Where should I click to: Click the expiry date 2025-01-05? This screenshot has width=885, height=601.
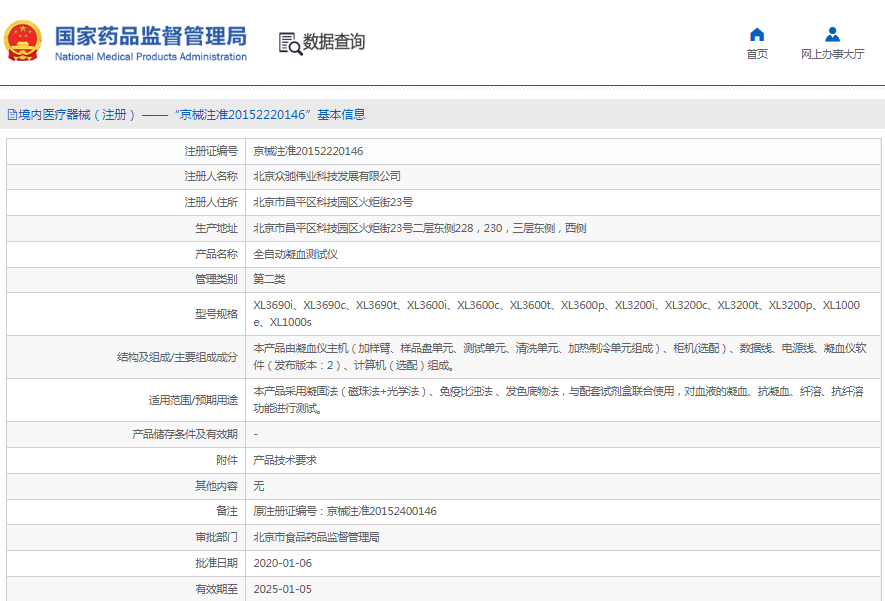(x=282, y=589)
